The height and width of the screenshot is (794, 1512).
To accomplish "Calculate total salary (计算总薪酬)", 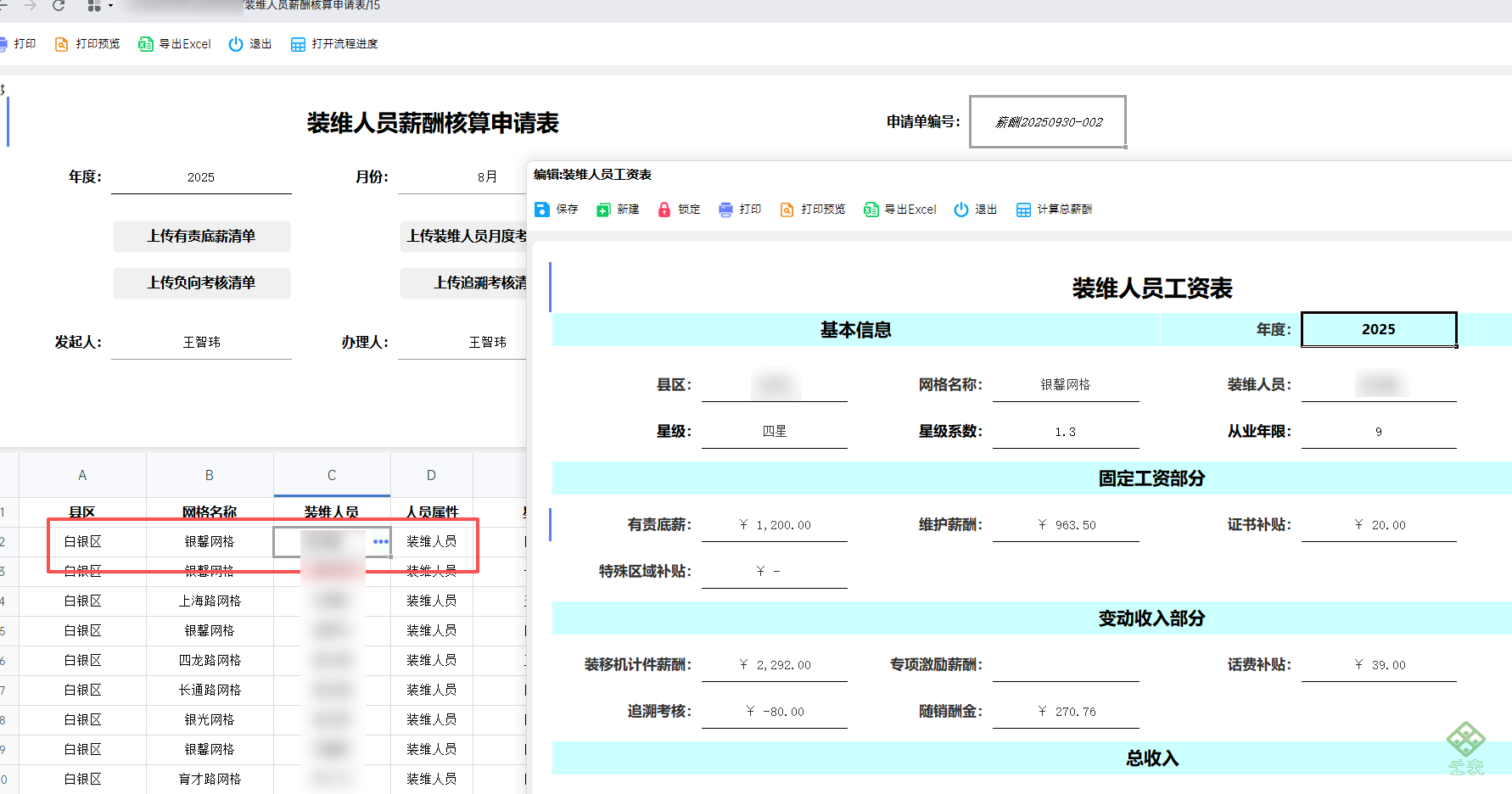I will pyautogui.click(x=1055, y=210).
